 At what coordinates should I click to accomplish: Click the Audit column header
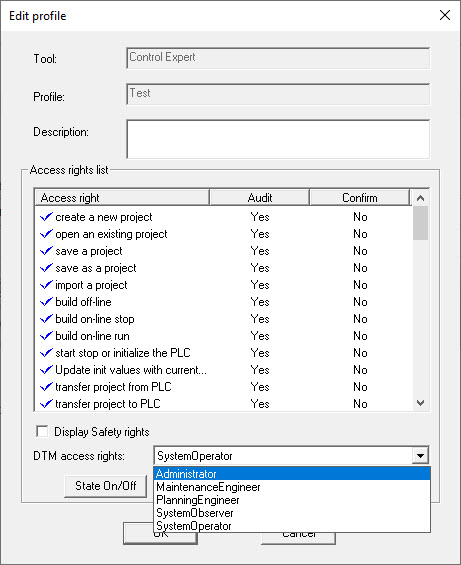(x=260, y=197)
